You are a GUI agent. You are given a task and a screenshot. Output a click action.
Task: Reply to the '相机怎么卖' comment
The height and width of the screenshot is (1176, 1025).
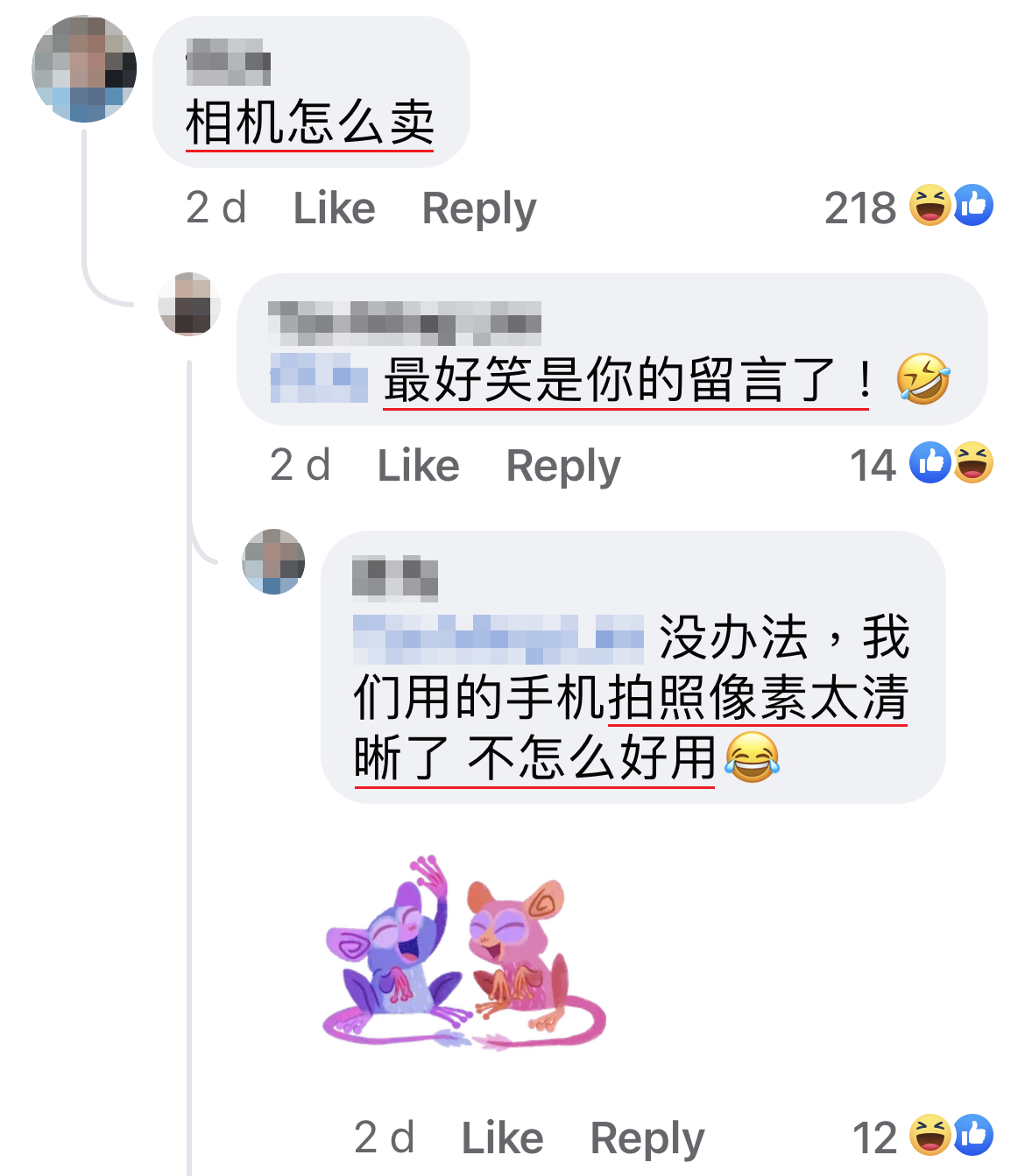tap(478, 210)
